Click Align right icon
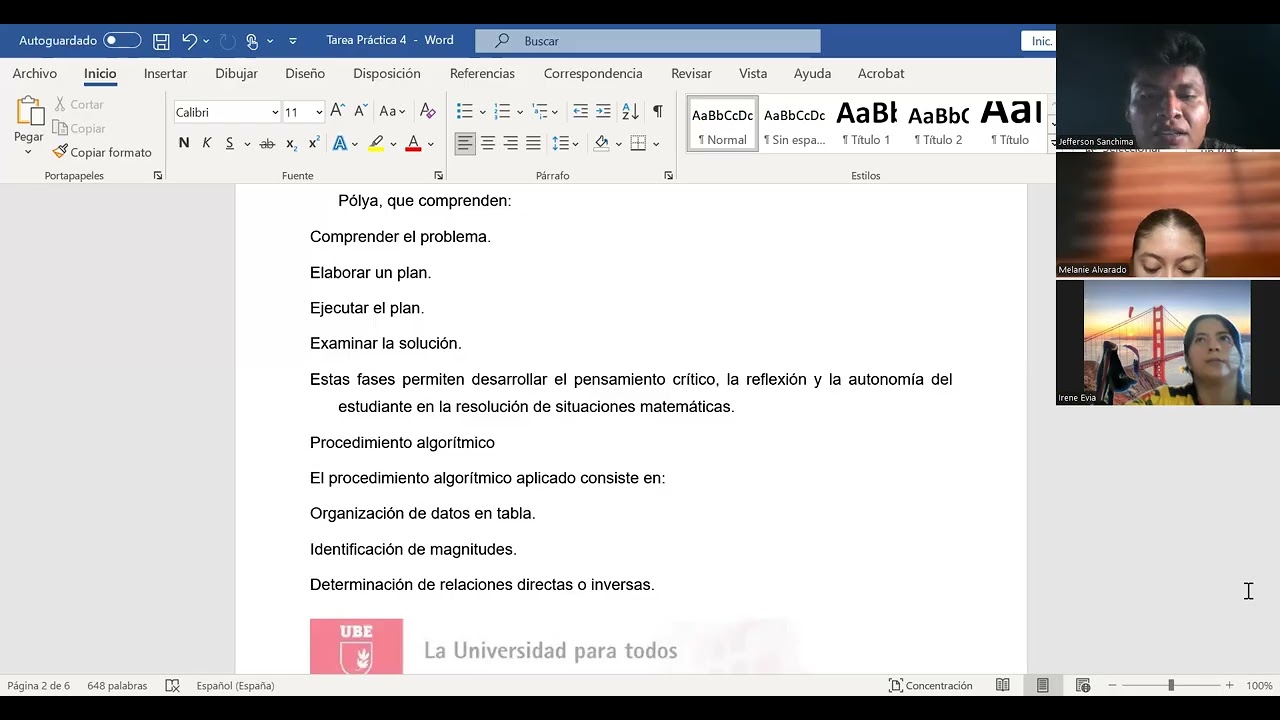 pos(510,143)
